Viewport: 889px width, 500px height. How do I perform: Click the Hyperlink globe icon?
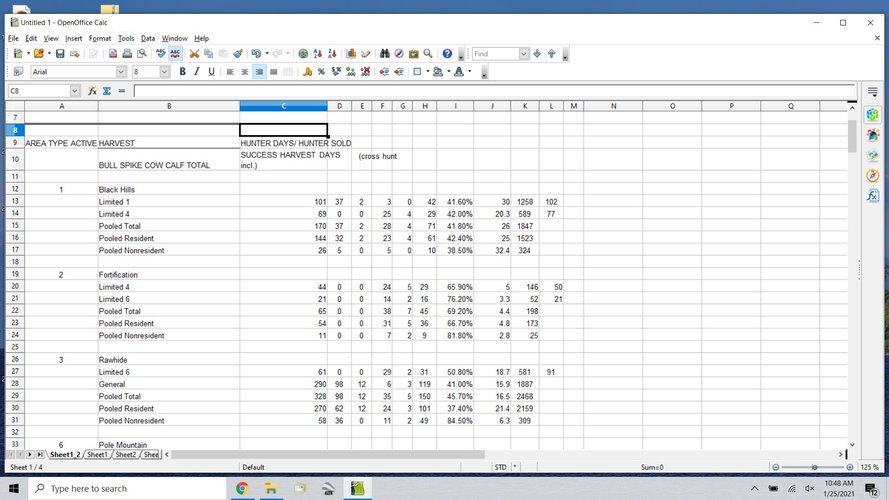tap(303, 53)
